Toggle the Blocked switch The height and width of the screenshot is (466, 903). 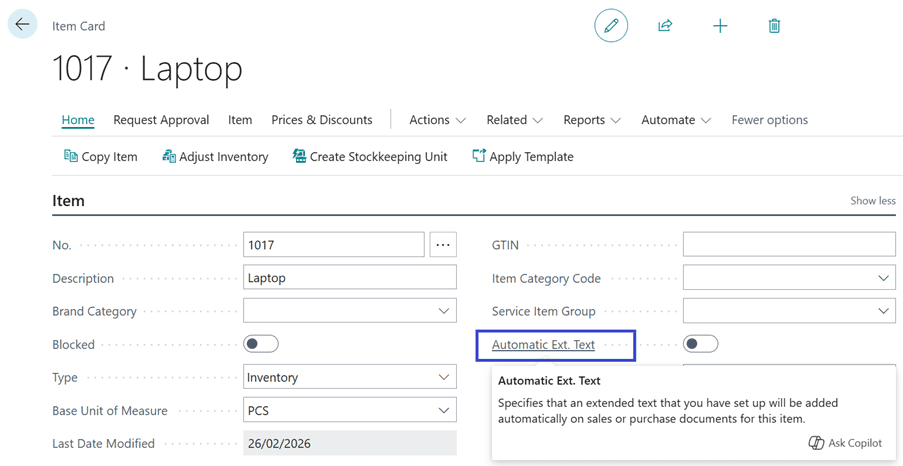(261, 344)
